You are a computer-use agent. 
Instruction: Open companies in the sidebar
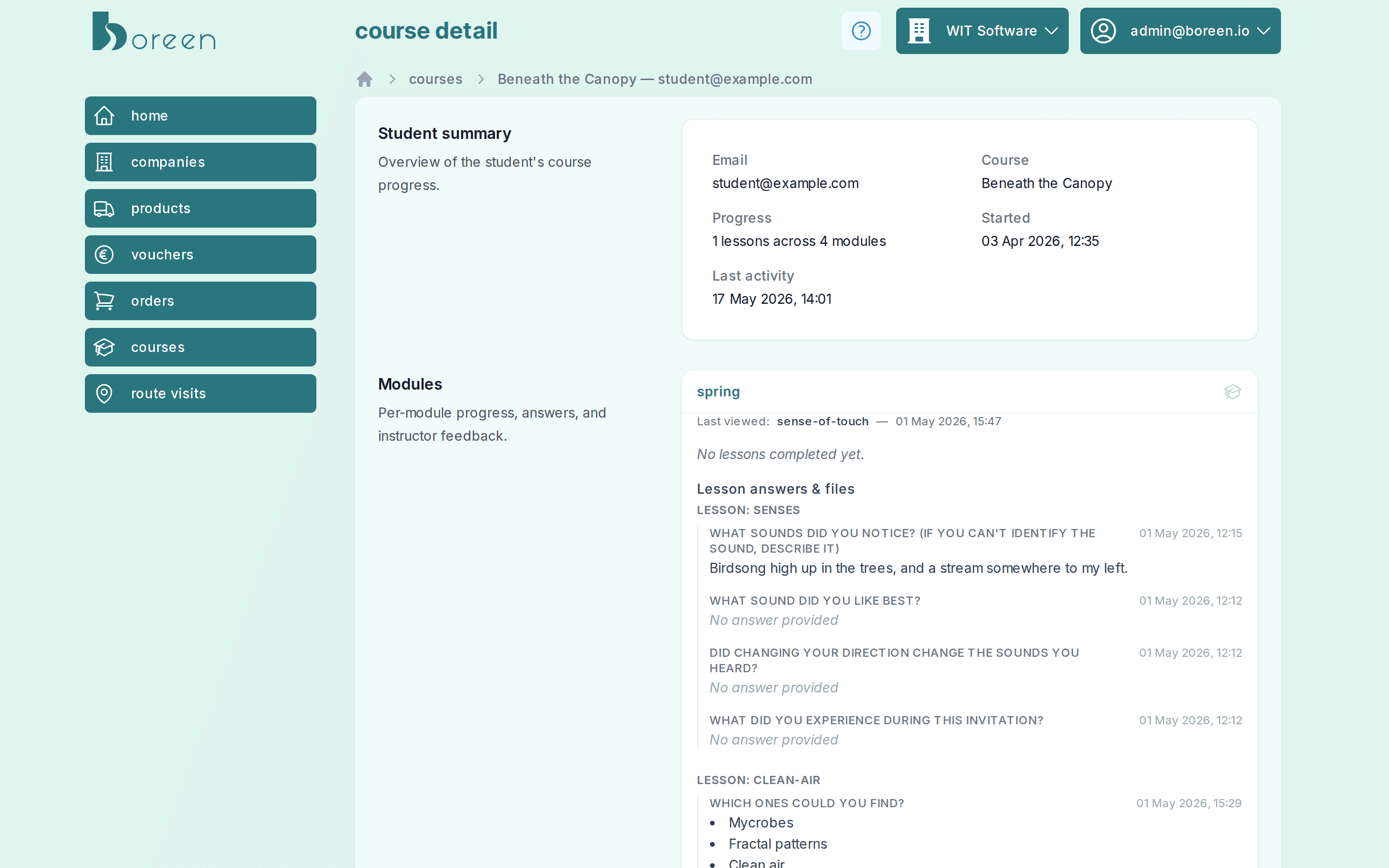[200, 162]
